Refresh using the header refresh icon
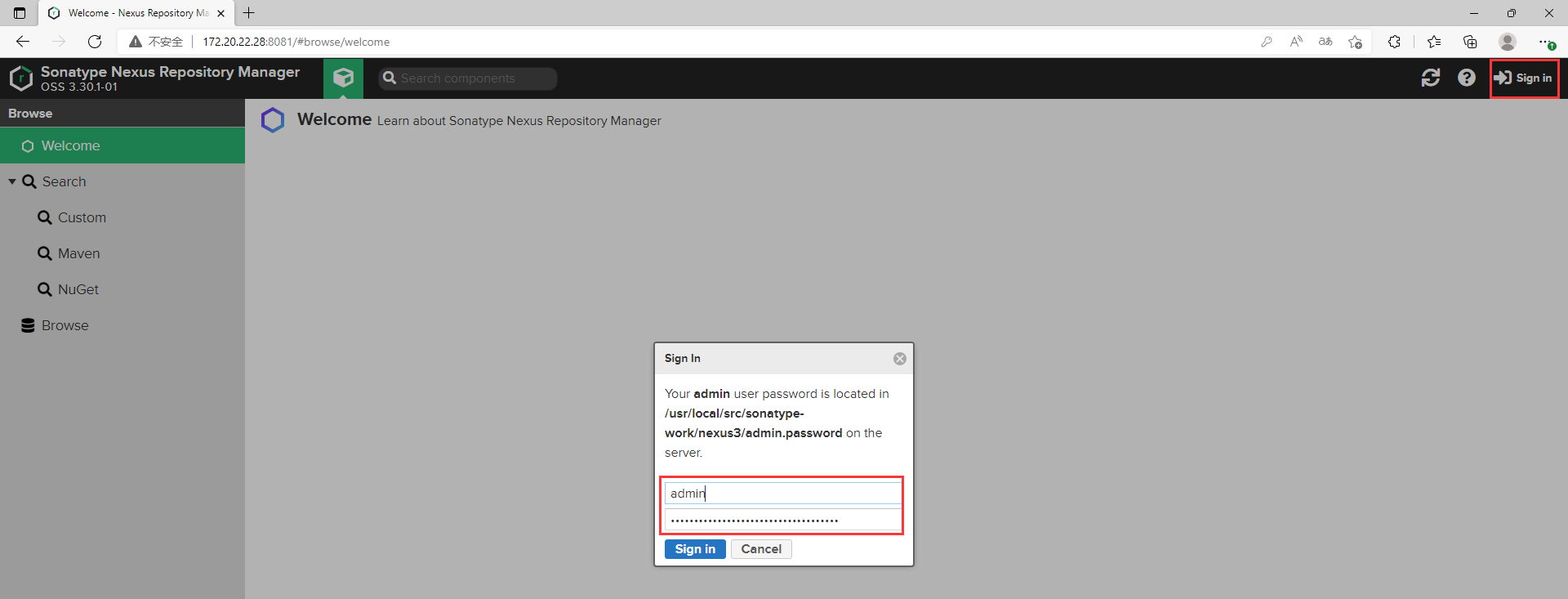The image size is (1568, 599). coord(1431,78)
